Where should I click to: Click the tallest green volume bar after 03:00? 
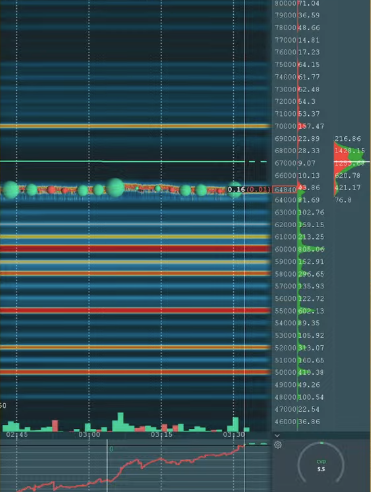click(x=120, y=422)
